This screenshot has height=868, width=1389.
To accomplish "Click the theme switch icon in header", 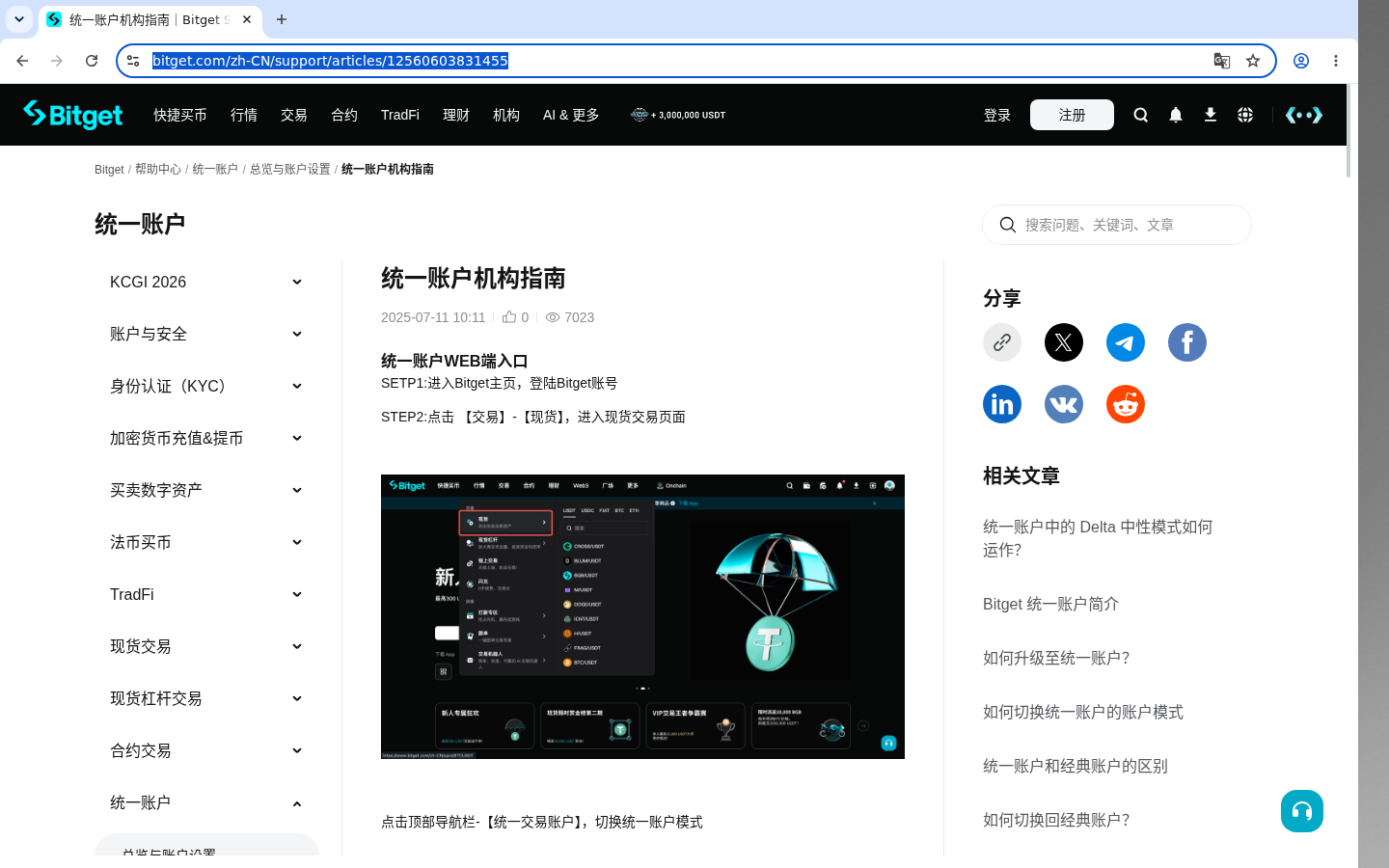I will (1304, 115).
